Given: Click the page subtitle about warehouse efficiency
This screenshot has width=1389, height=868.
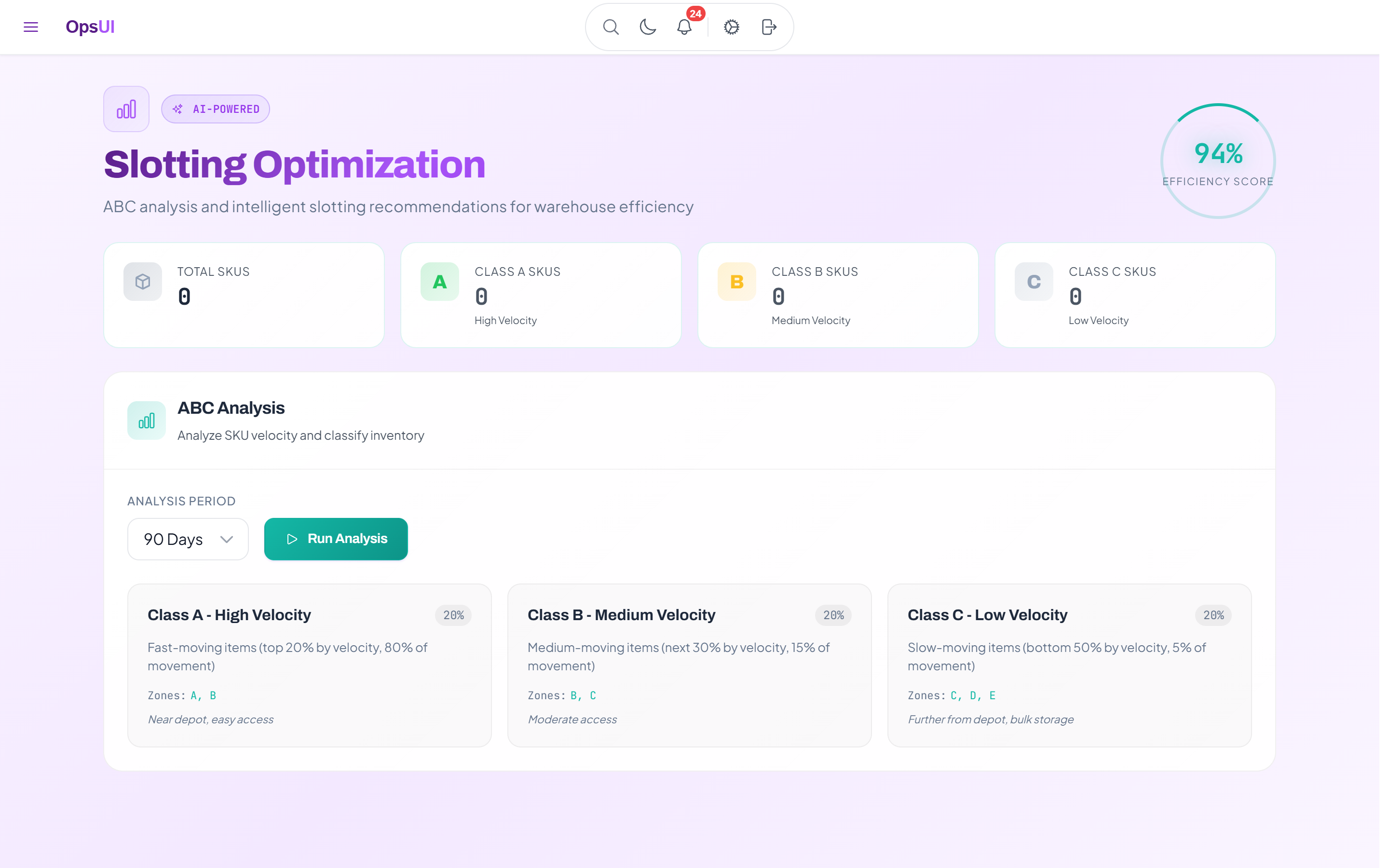Looking at the screenshot, I should click(x=398, y=207).
